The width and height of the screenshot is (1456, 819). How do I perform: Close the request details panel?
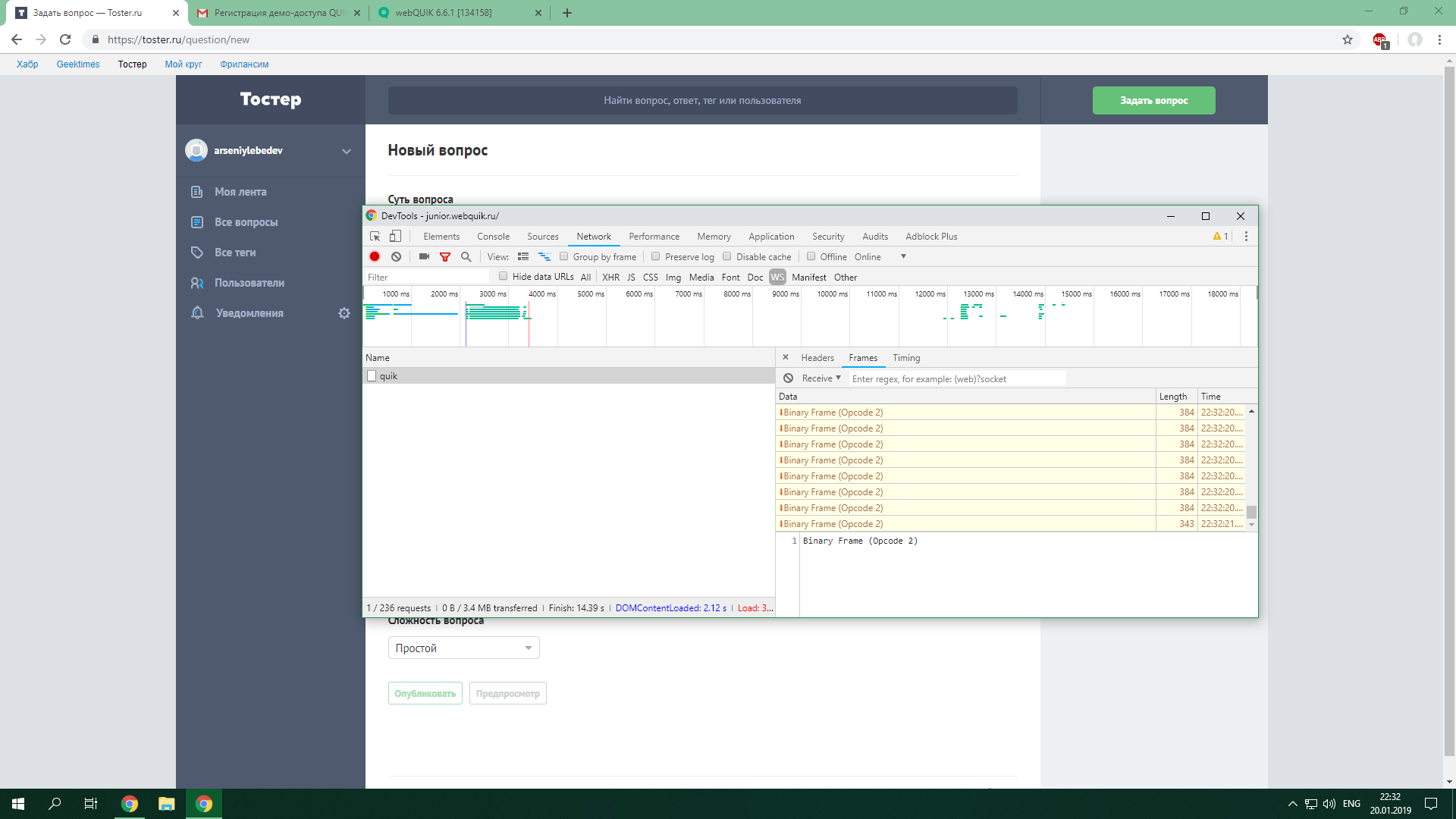(x=786, y=357)
